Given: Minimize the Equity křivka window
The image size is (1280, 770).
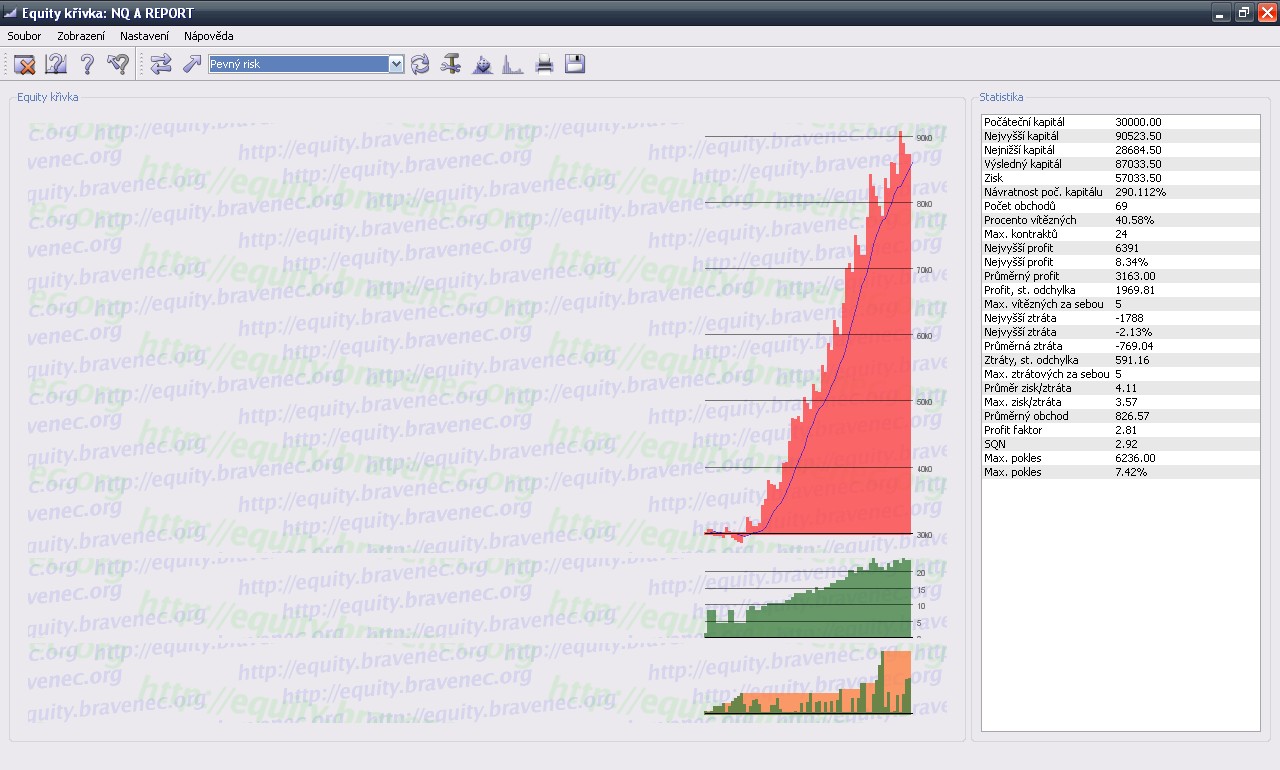Looking at the screenshot, I should [1221, 13].
